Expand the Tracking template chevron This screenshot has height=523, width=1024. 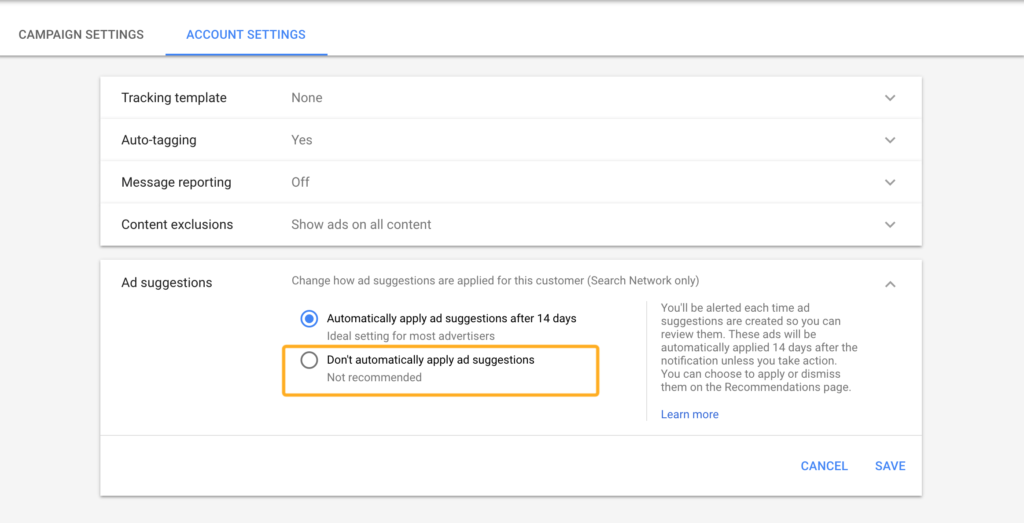click(889, 98)
